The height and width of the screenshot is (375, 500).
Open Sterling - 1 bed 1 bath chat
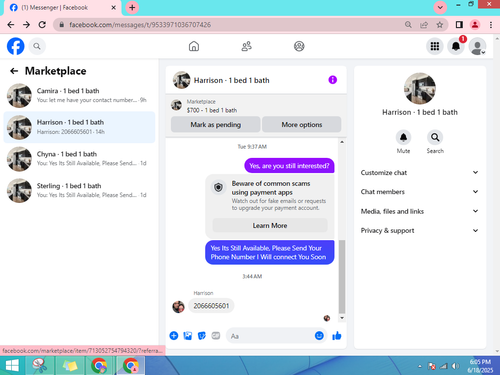pos(79,190)
